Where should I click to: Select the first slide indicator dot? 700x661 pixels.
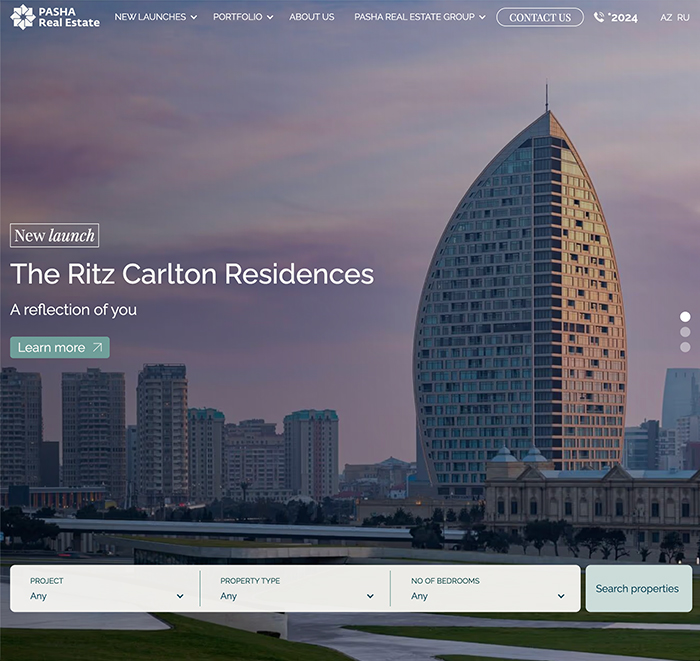tap(685, 316)
